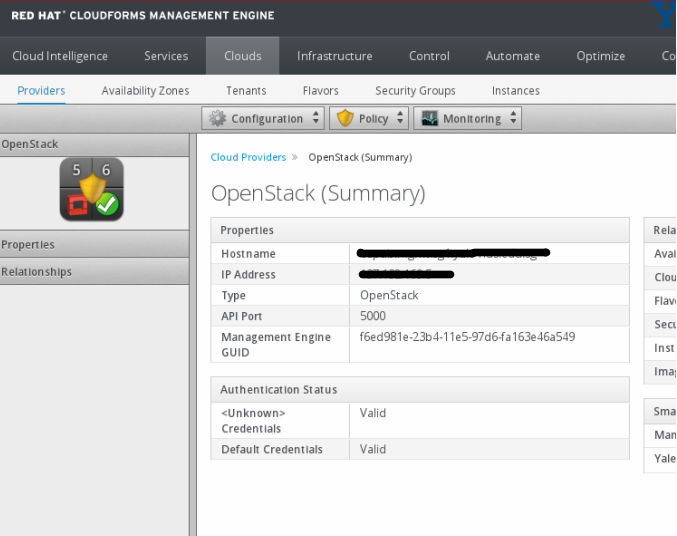Viewport: 677px width, 536px height.
Task: Click the Configuration gear icon
Action: pyautogui.click(x=217, y=118)
